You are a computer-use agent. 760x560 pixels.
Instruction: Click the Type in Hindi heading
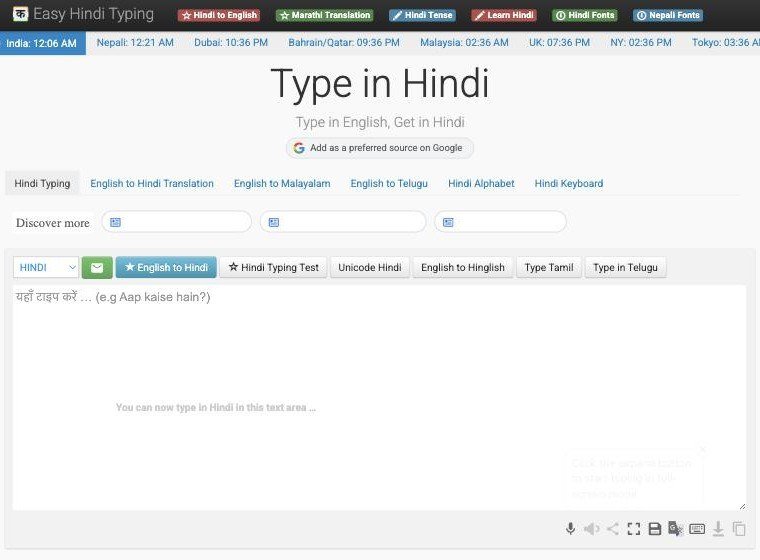380,84
